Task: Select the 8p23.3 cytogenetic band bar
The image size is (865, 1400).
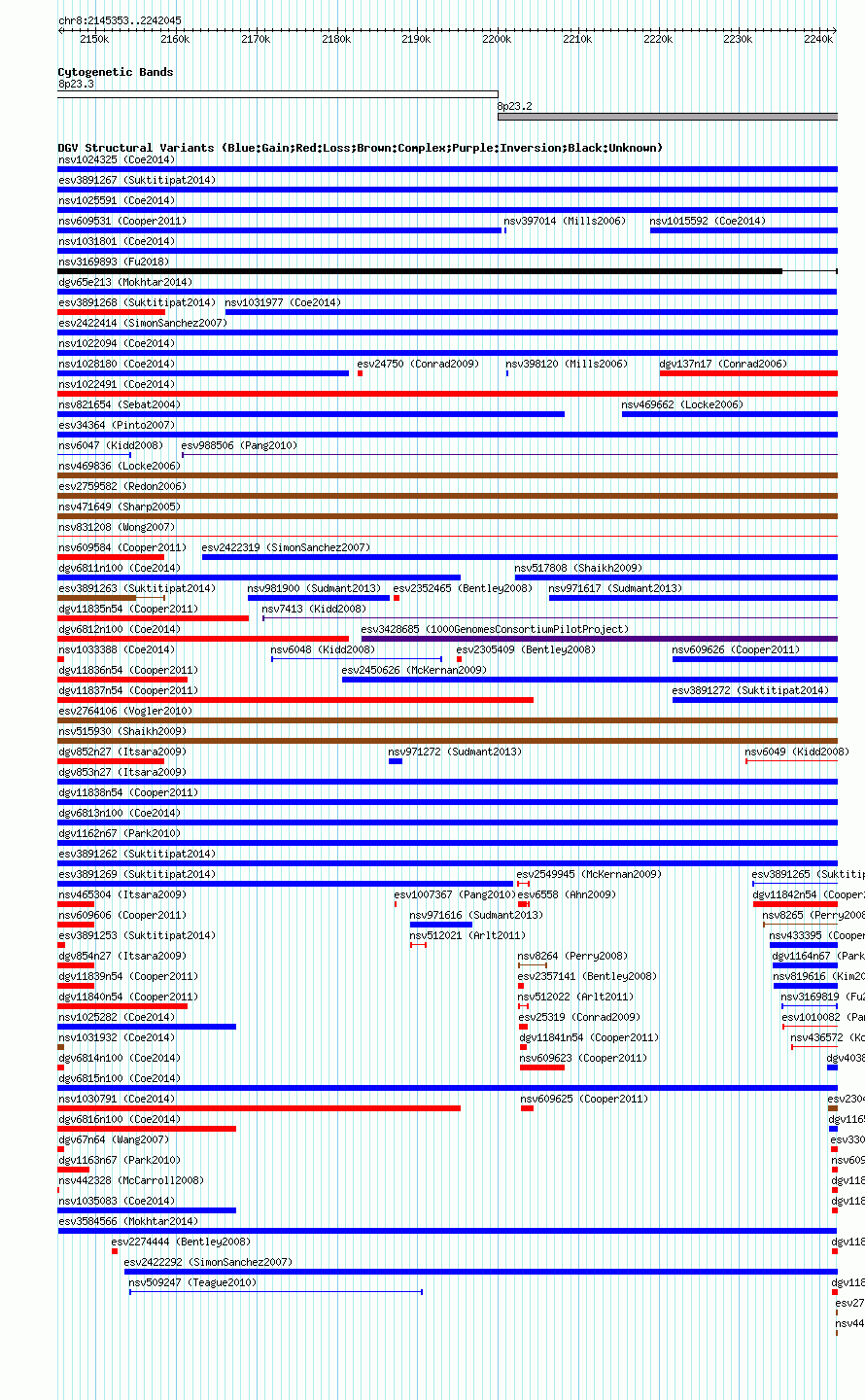Action: pyautogui.click(x=278, y=94)
